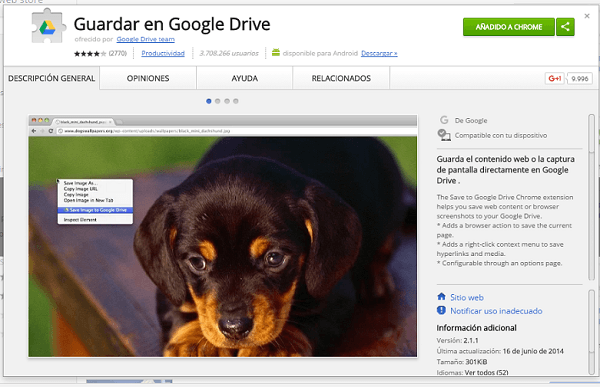
Task: Click the Versión 2.1.1 text
Action: click(457, 340)
